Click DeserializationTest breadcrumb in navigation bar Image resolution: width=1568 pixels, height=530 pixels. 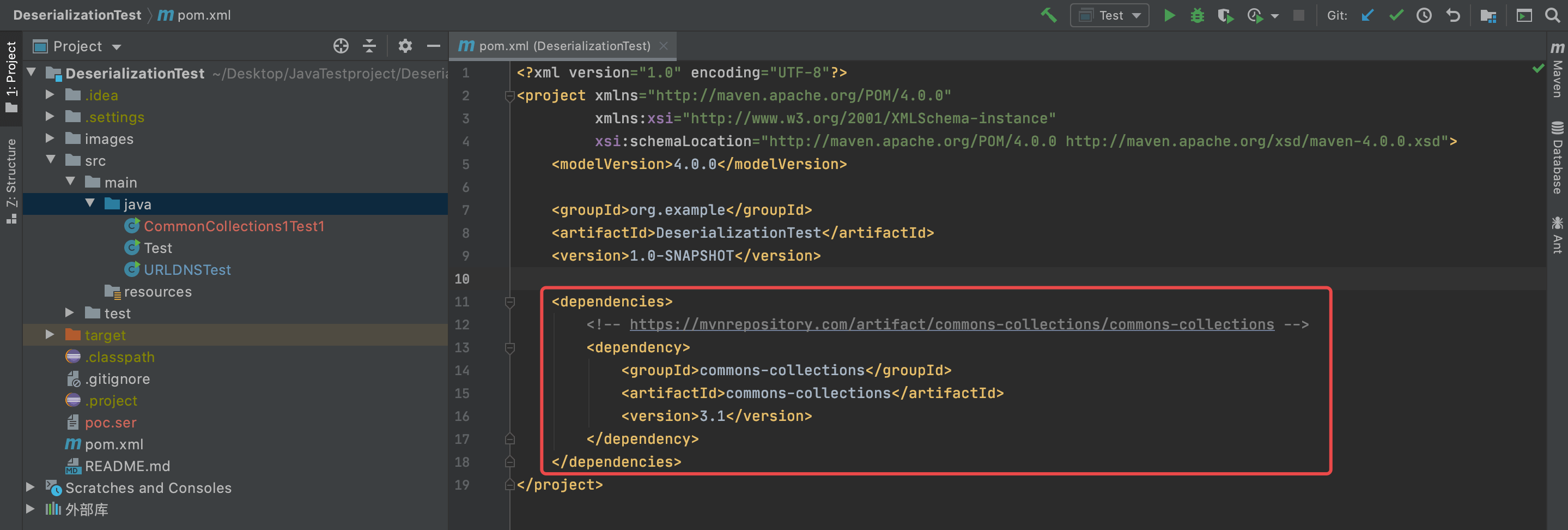[77, 15]
